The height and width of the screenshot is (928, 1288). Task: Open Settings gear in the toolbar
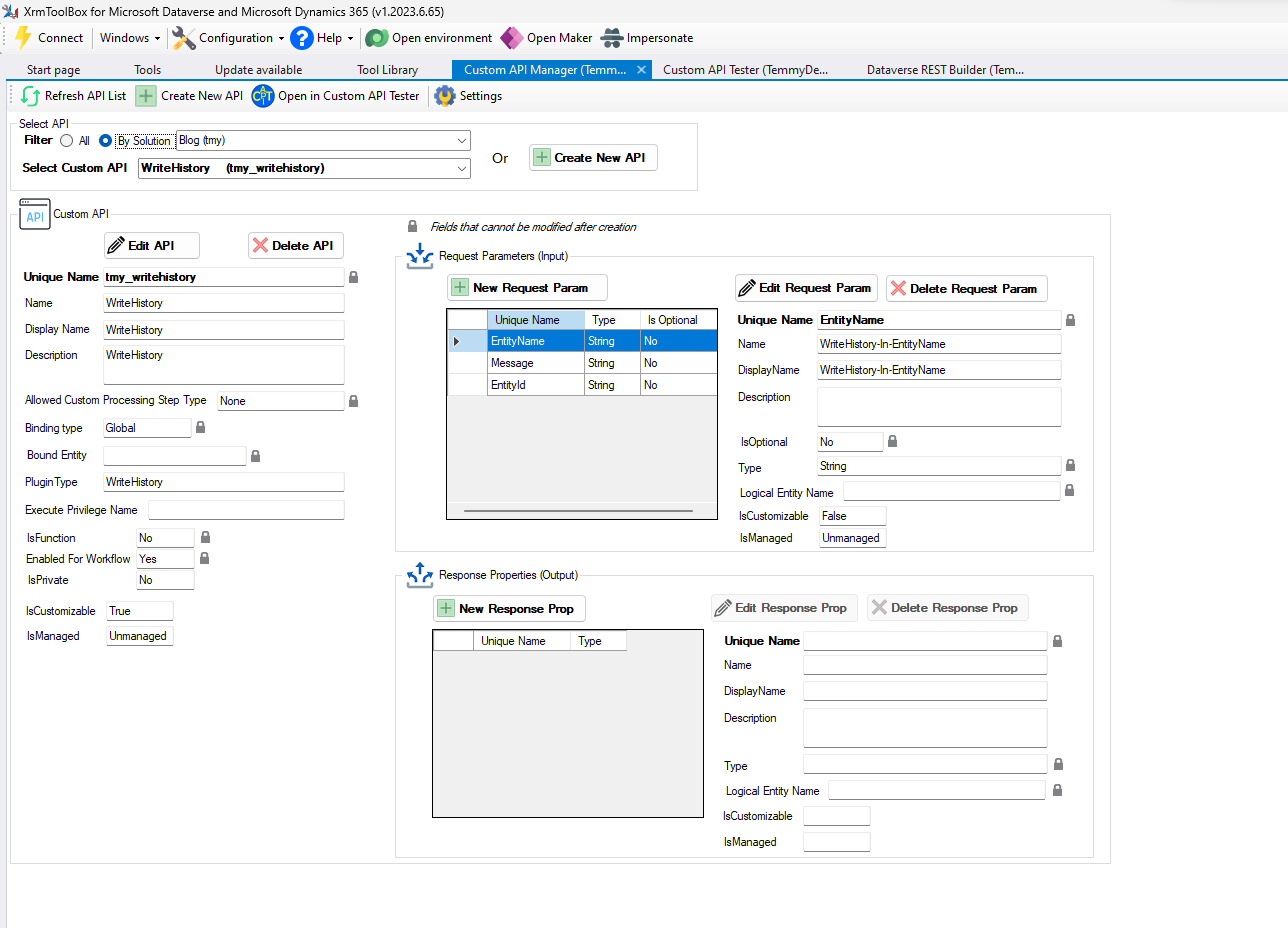pos(445,96)
